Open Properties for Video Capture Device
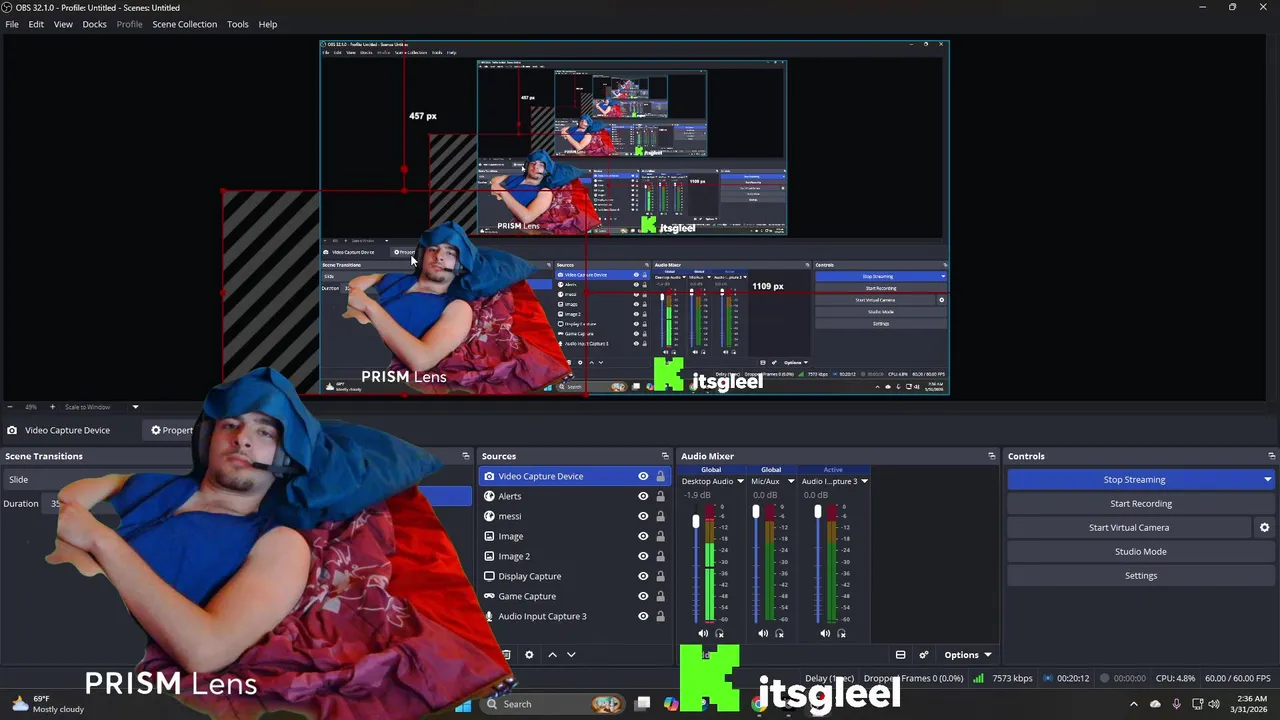The image size is (1280, 720). pyautogui.click(x=171, y=430)
